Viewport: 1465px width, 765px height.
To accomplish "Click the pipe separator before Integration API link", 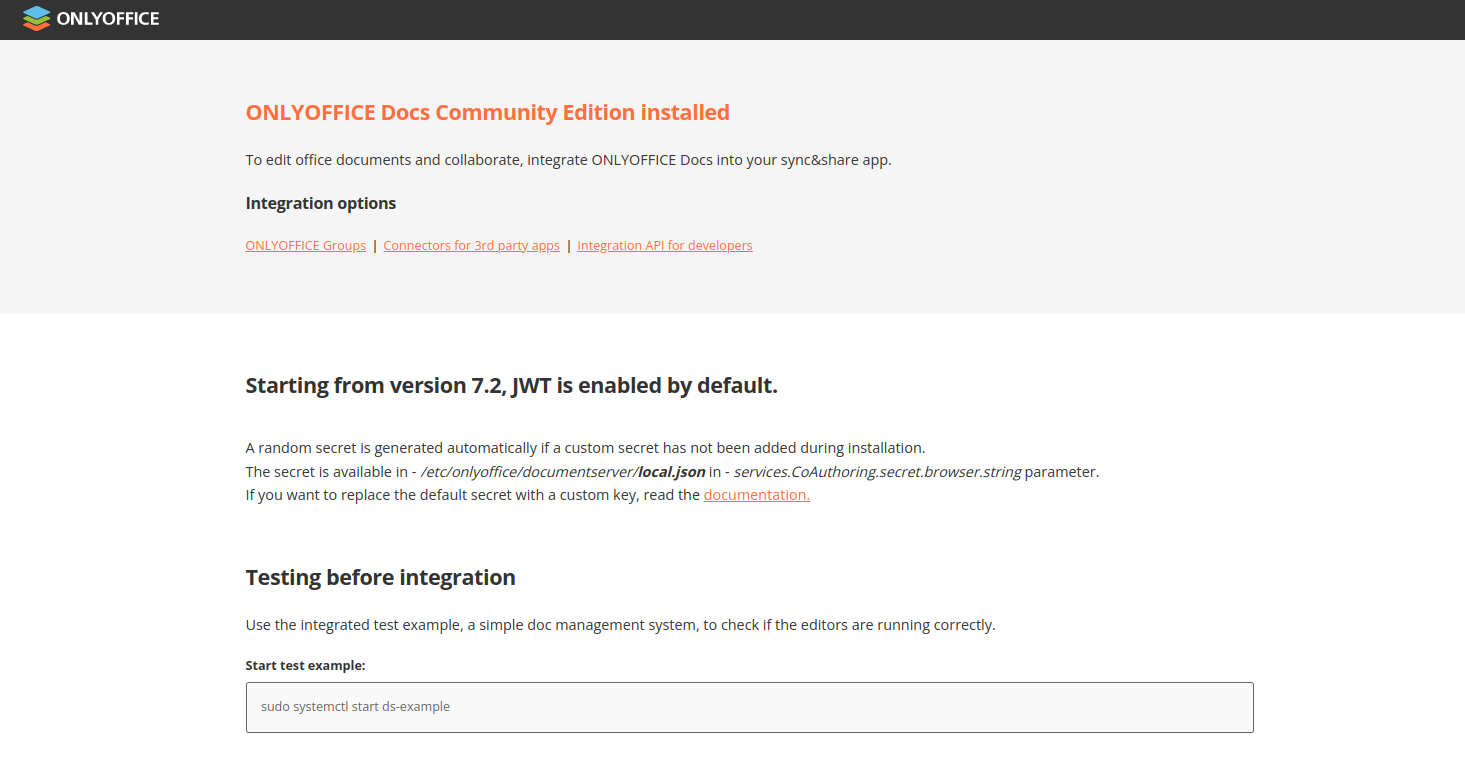I will point(569,245).
